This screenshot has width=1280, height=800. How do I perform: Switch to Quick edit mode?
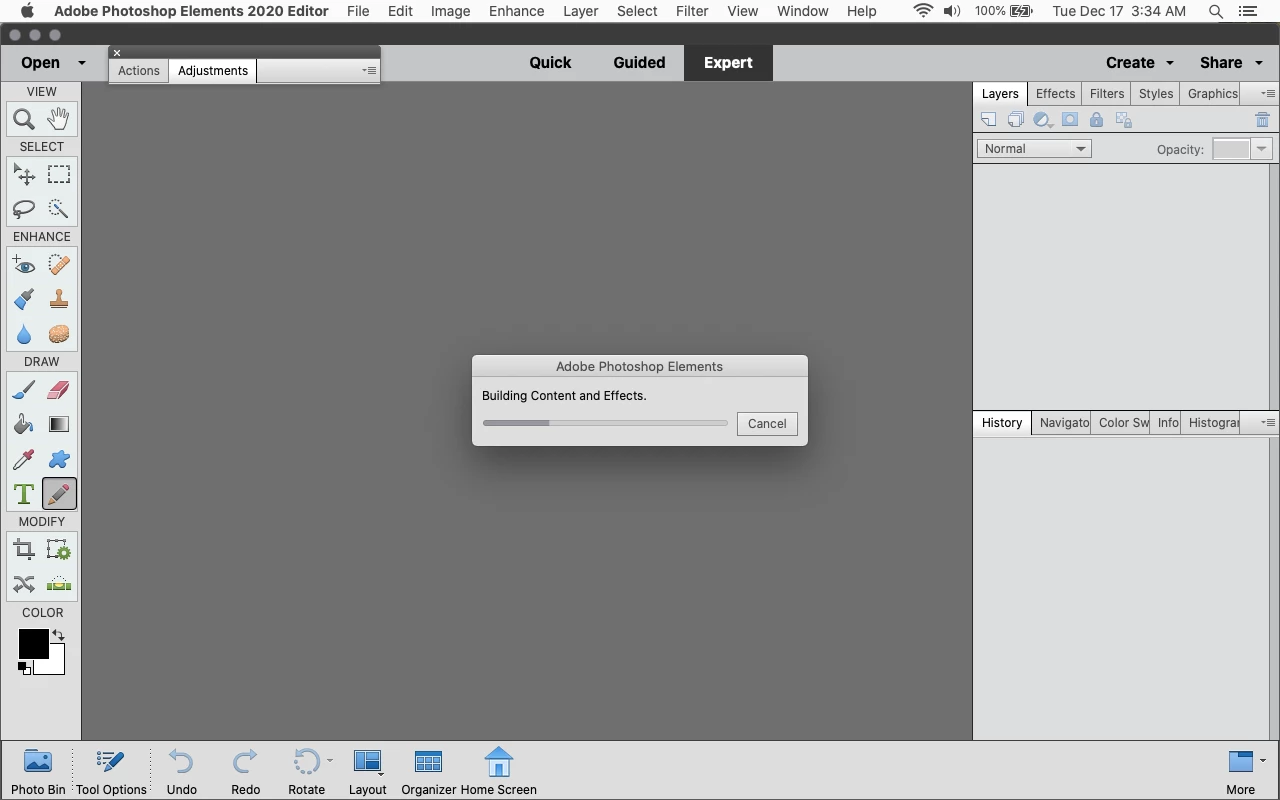[550, 62]
